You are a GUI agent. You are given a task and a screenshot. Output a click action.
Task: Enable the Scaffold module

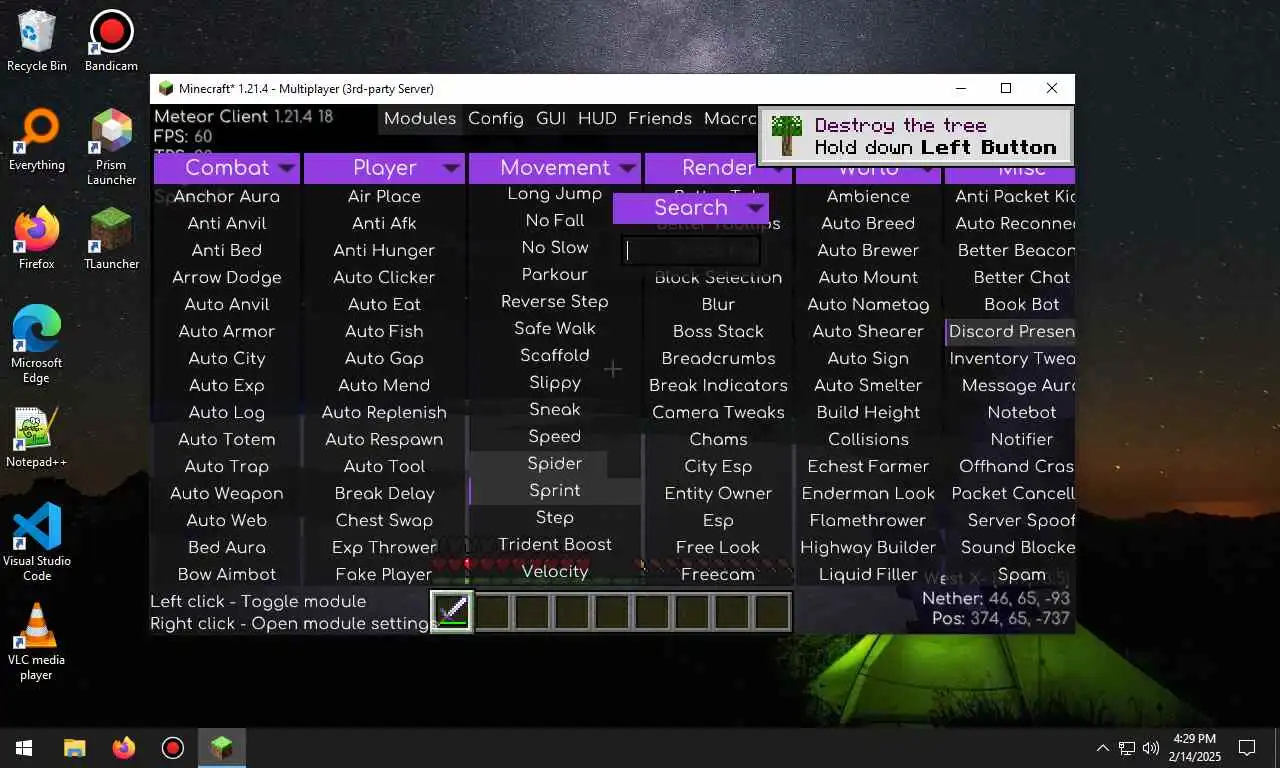(x=555, y=356)
